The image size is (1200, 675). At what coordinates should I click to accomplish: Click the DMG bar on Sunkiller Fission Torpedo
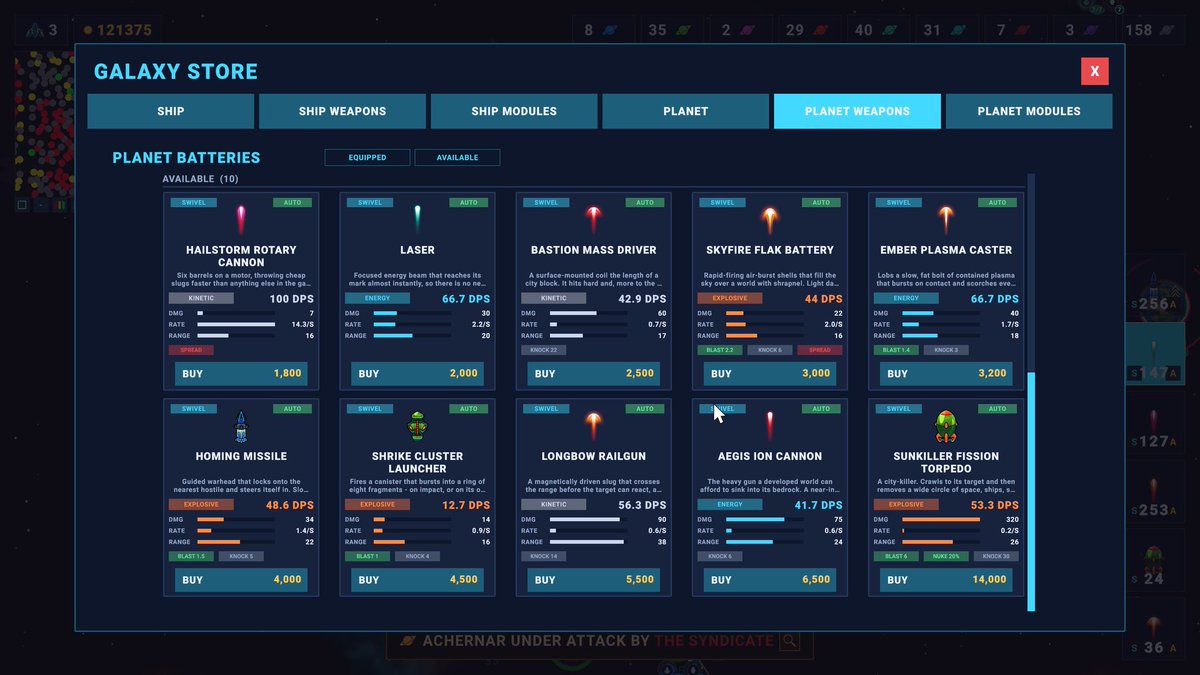point(940,519)
